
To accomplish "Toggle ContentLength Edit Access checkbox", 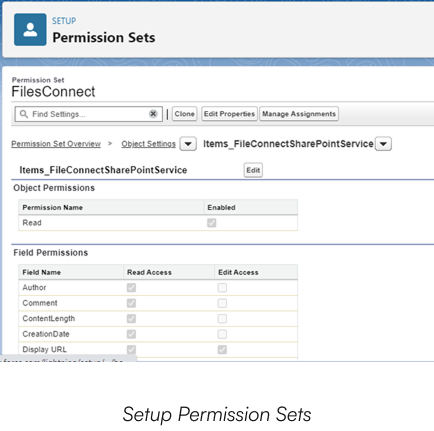I will pos(222,319).
